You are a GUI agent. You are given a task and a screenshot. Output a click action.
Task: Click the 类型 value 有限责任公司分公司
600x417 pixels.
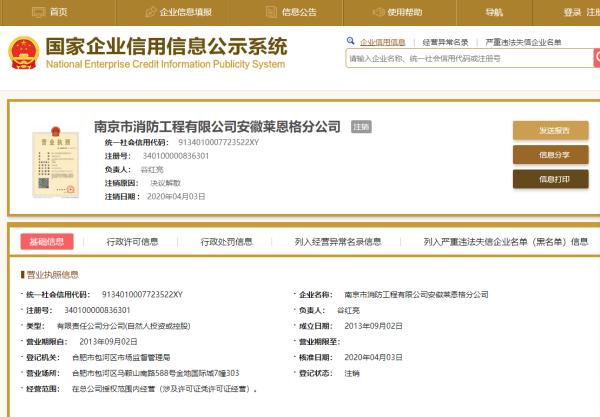point(123,326)
